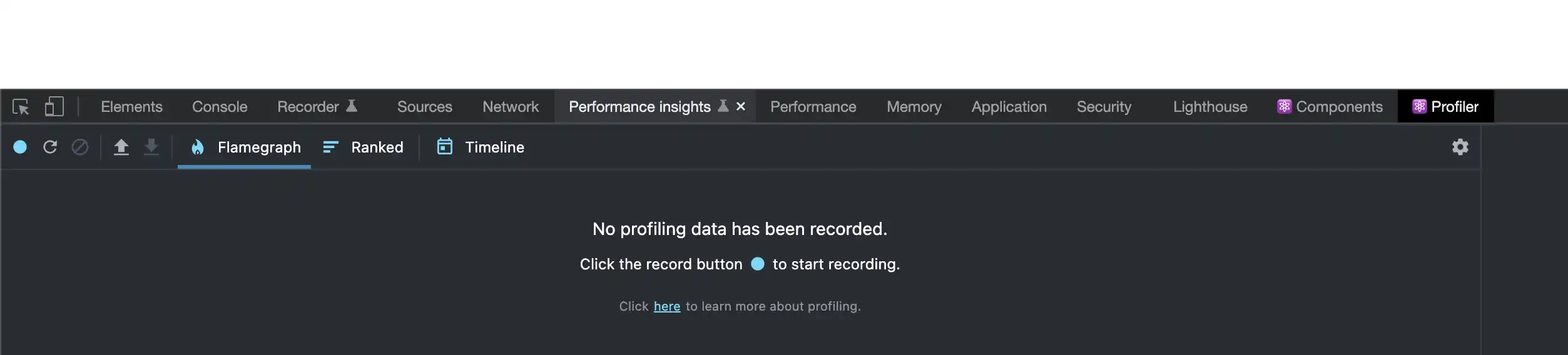
Task: Click the save profile download icon
Action: 151,147
